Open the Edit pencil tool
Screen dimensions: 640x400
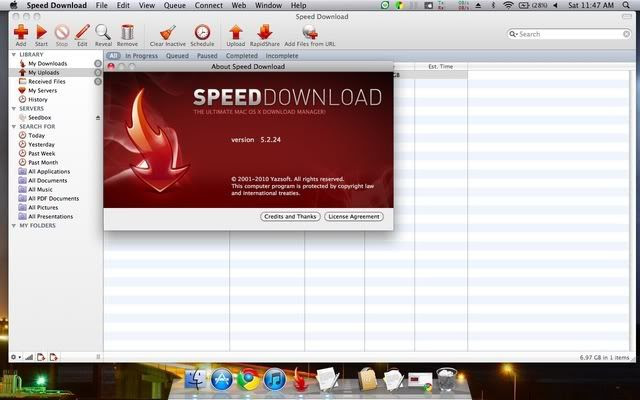pyautogui.click(x=82, y=32)
